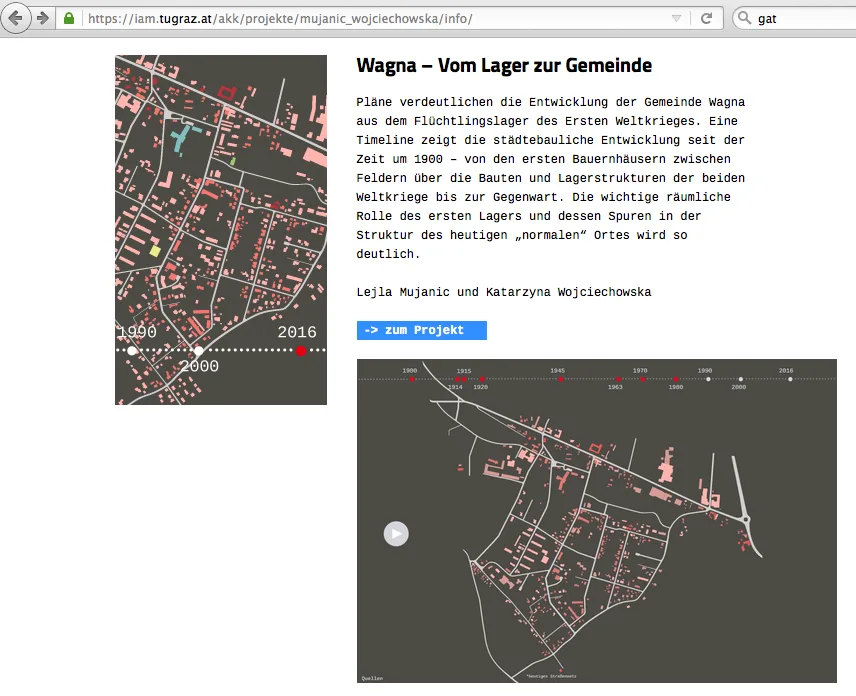The height and width of the screenshot is (696, 856).
Task: Click the green padlock security icon
Action: tap(69, 18)
